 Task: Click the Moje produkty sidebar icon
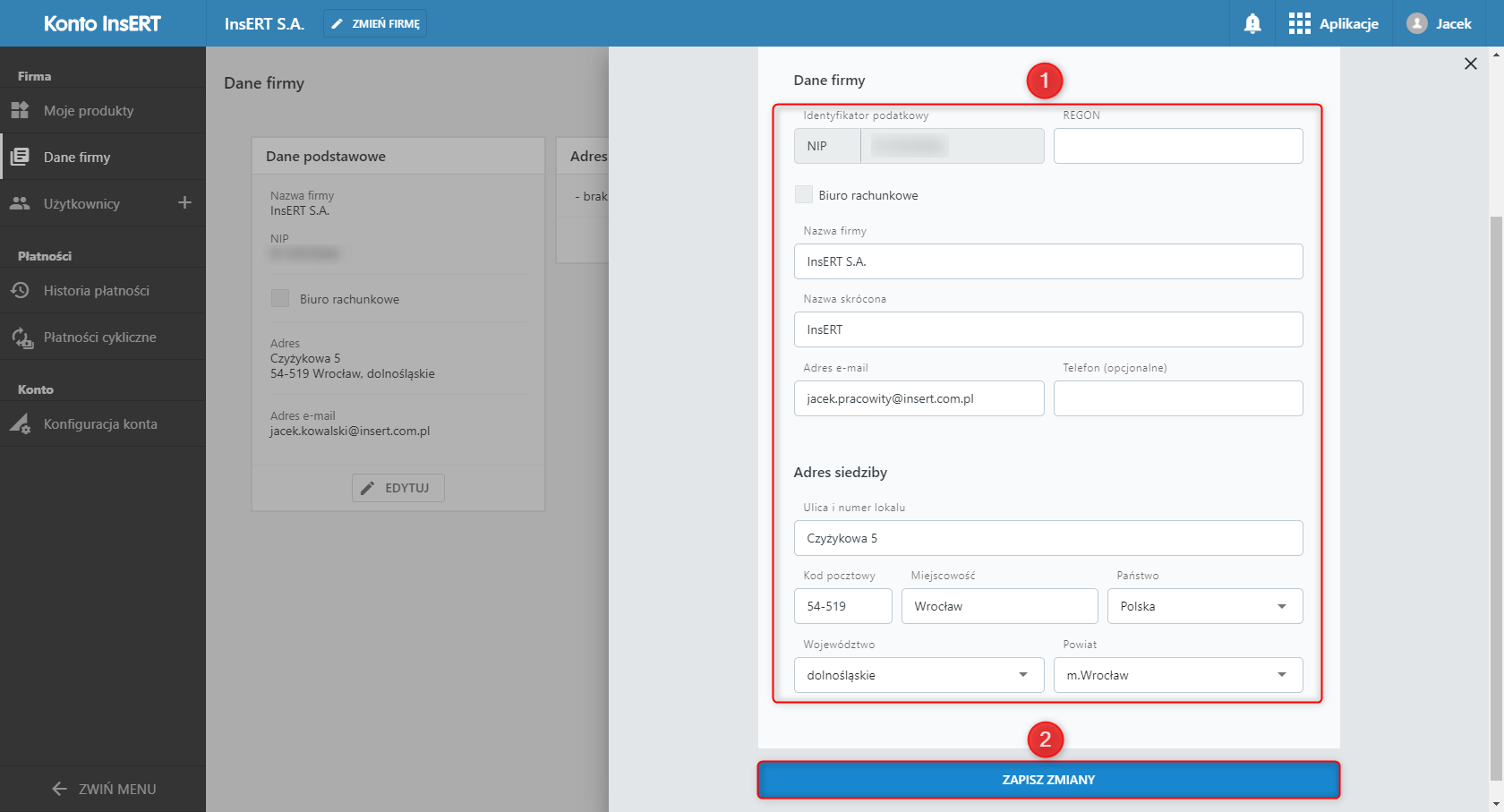tap(20, 110)
